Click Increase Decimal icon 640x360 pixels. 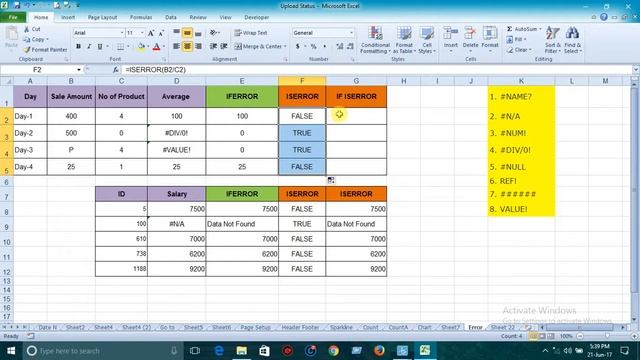click(x=340, y=47)
